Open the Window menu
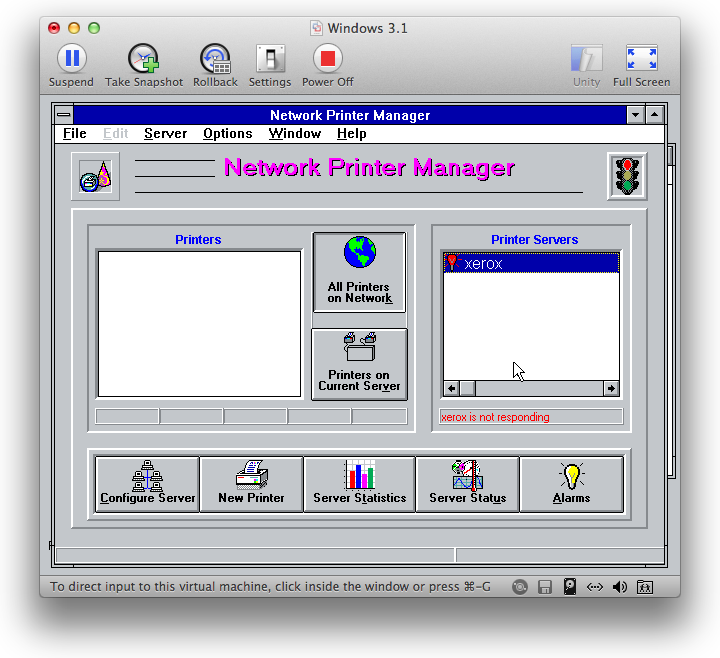This screenshot has height=658, width=720. point(295,134)
